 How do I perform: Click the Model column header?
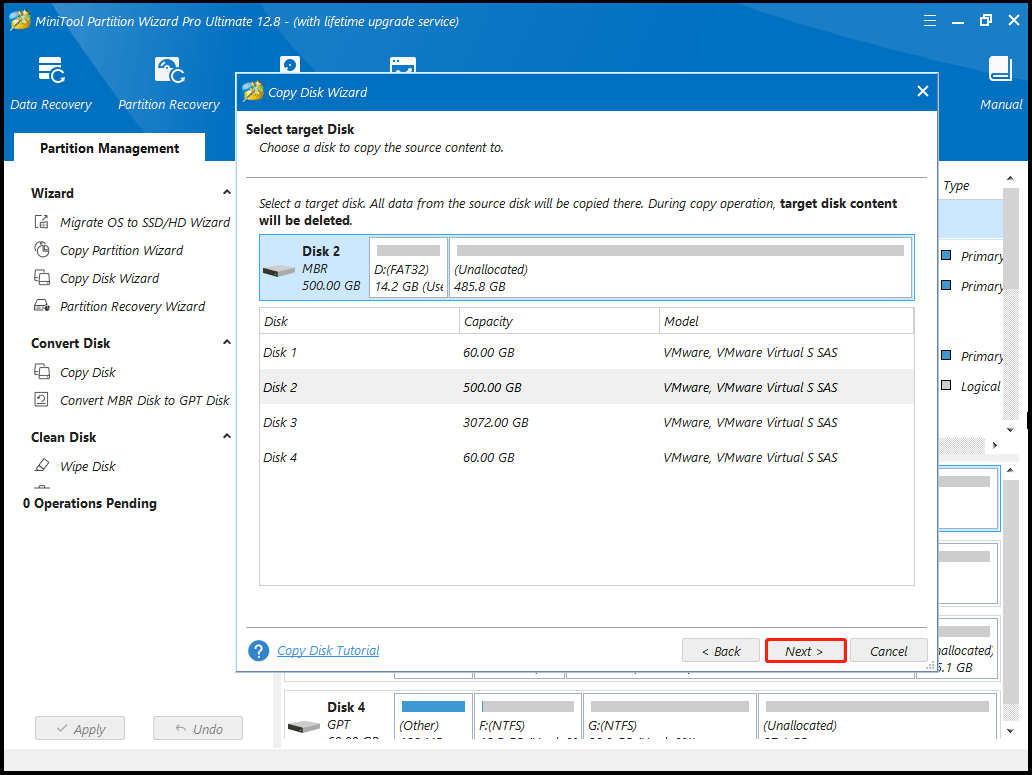point(786,321)
